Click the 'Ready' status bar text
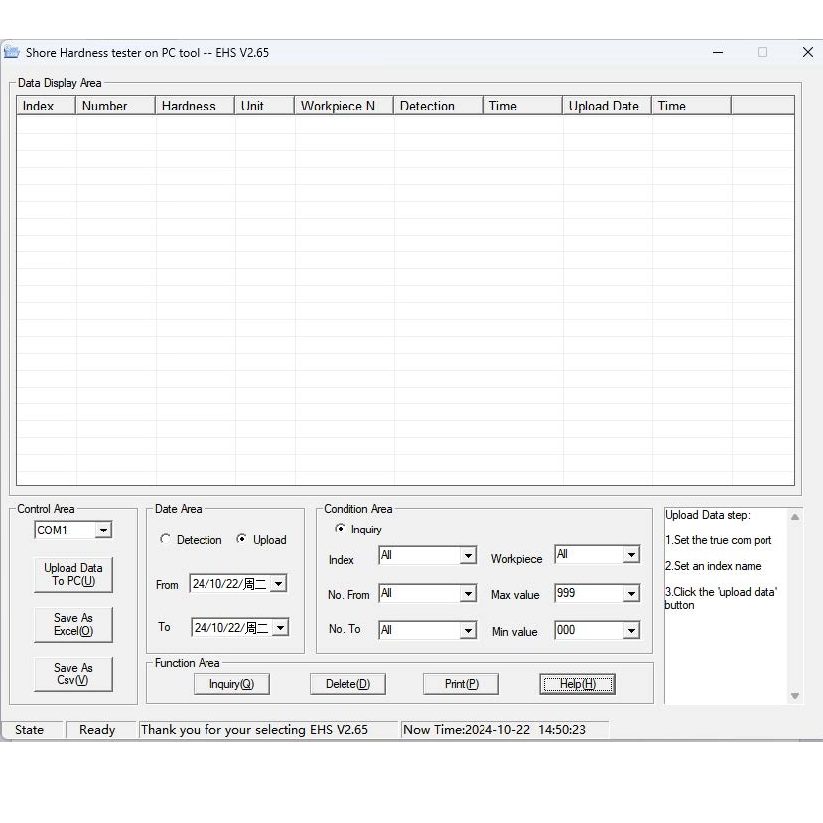The height and width of the screenshot is (823, 823). [x=97, y=730]
